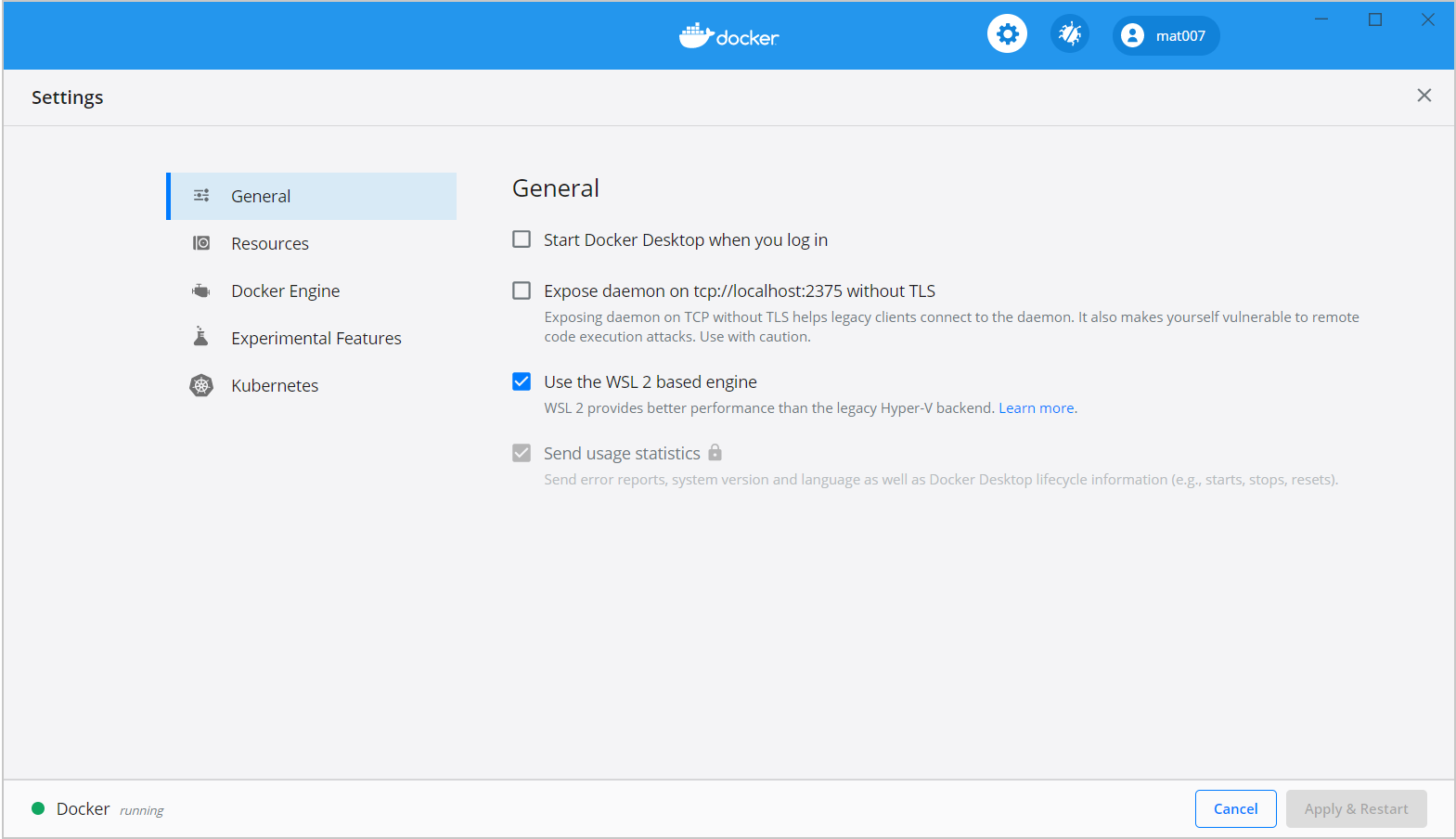Viewport: 1456px width, 839px height.
Task: Enable Start Docker Desktop when you log in
Action: pos(522,239)
